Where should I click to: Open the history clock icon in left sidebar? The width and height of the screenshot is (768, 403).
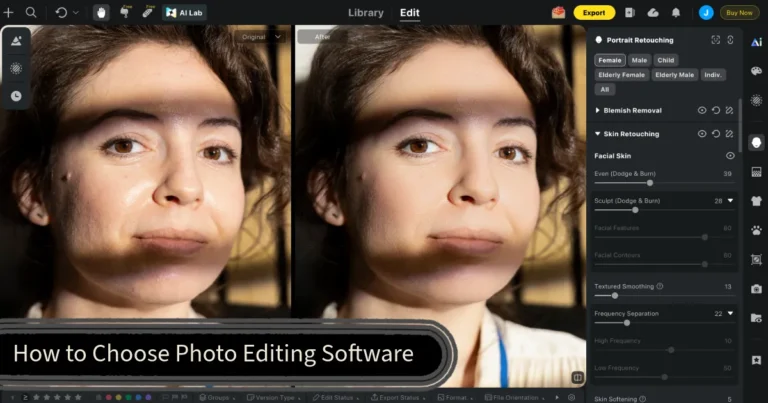point(16,95)
